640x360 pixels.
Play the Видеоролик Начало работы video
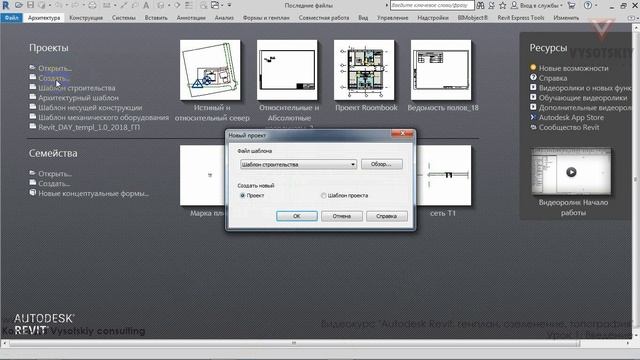pyautogui.click(x=571, y=172)
